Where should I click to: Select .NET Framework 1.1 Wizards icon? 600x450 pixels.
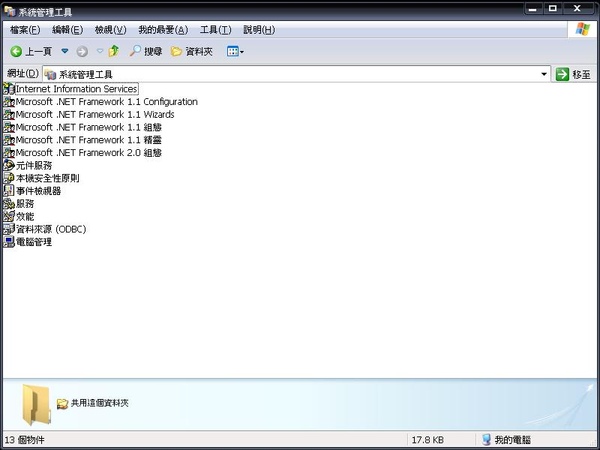[x=9, y=114]
